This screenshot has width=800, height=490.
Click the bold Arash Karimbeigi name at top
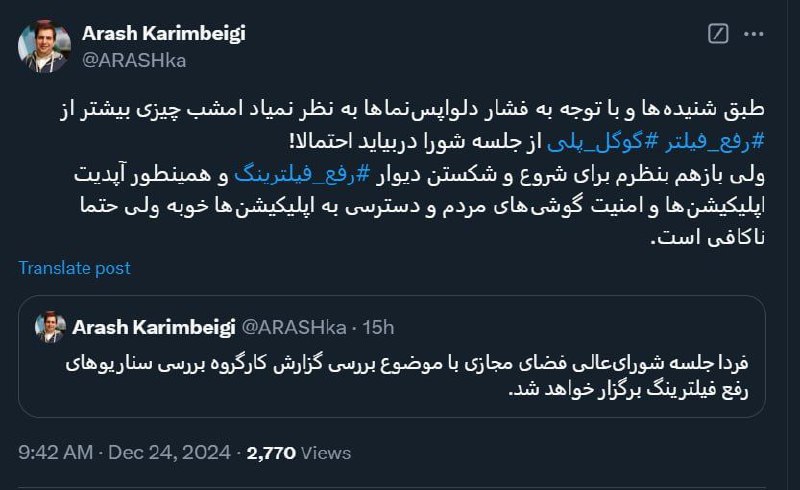tap(163, 34)
